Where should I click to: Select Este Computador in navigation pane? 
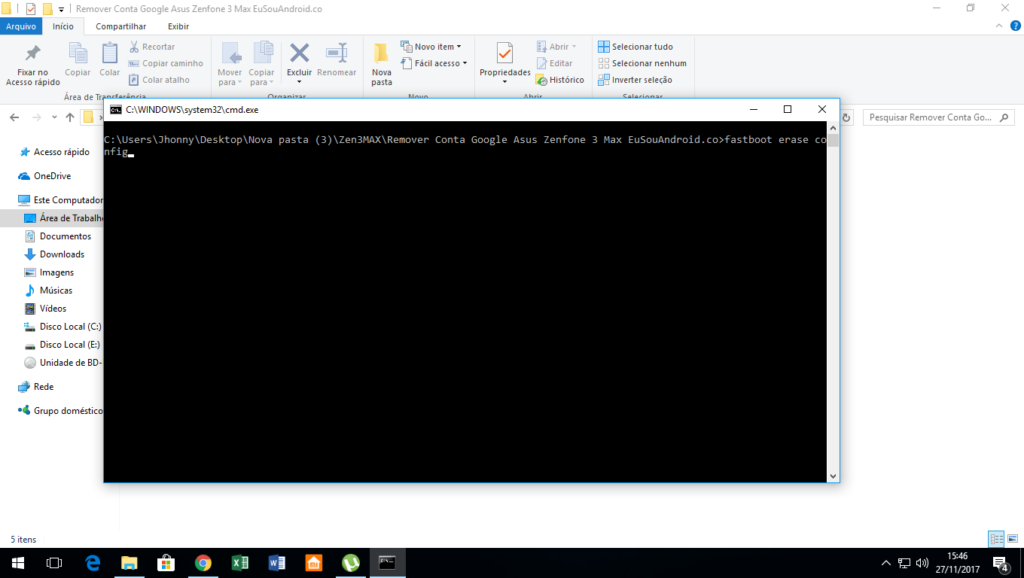click(x=60, y=200)
